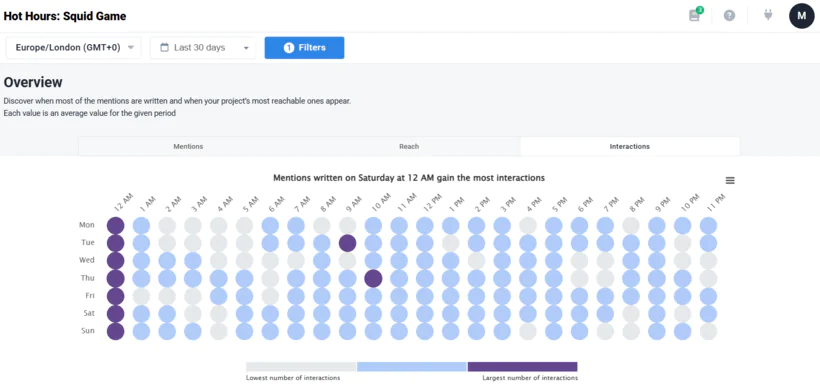Open the notifications icon with green badge
This screenshot has height=388, width=820.
(x=695, y=15)
